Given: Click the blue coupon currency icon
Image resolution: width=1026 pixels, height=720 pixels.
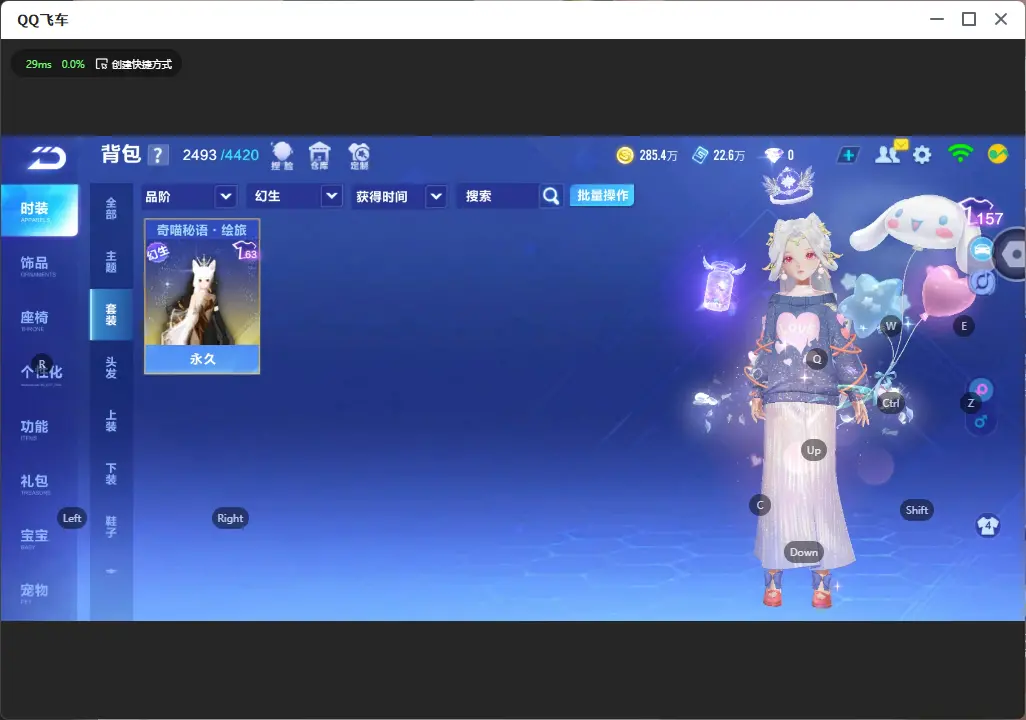Looking at the screenshot, I should 700,155.
